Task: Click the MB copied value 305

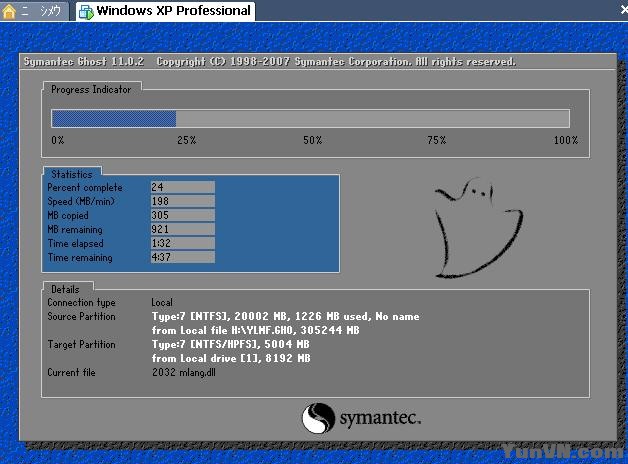Action: (x=183, y=215)
